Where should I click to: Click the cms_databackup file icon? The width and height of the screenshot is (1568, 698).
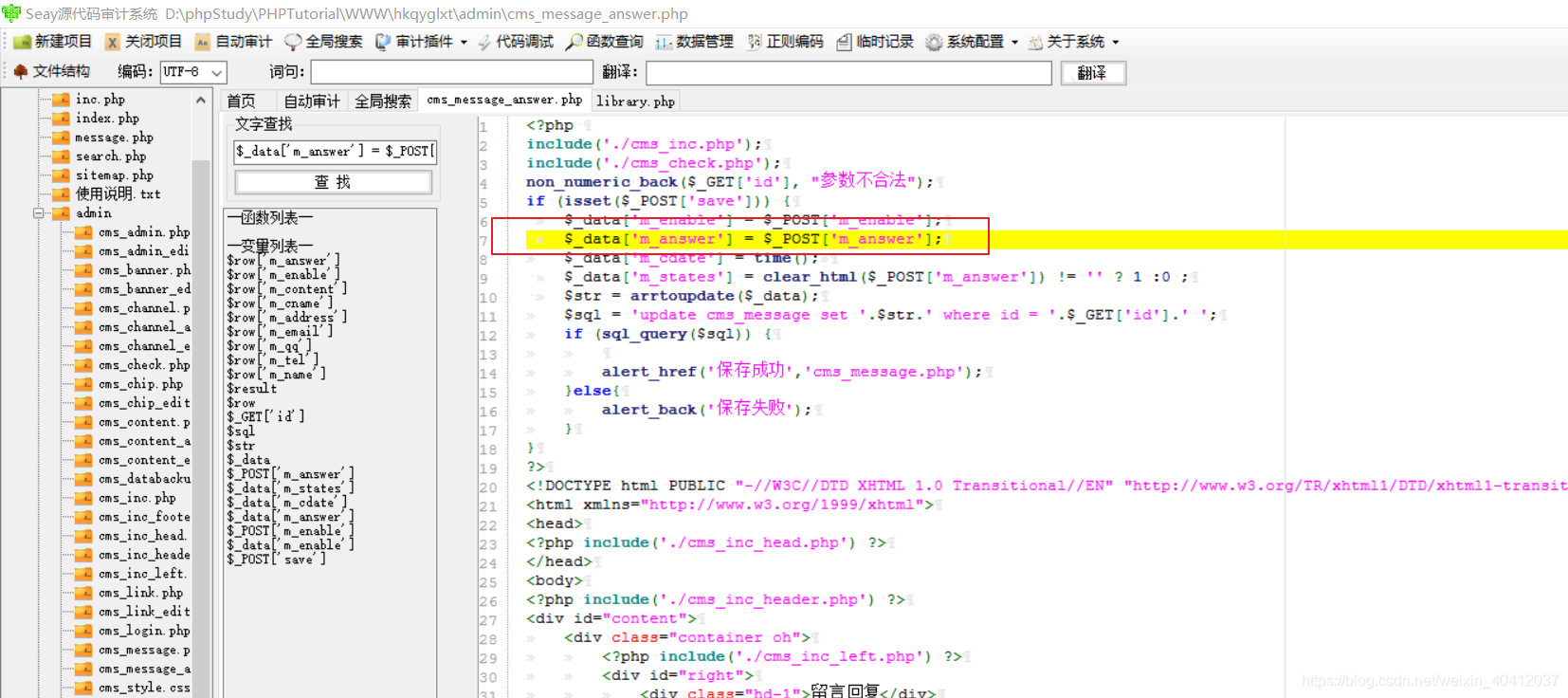[83, 479]
